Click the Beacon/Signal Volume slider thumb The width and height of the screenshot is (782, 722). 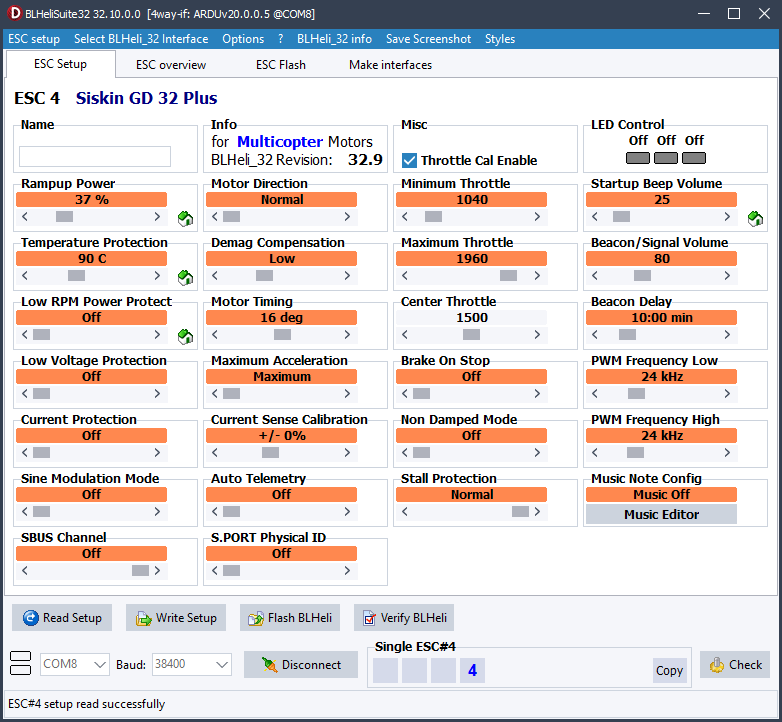tap(642, 276)
